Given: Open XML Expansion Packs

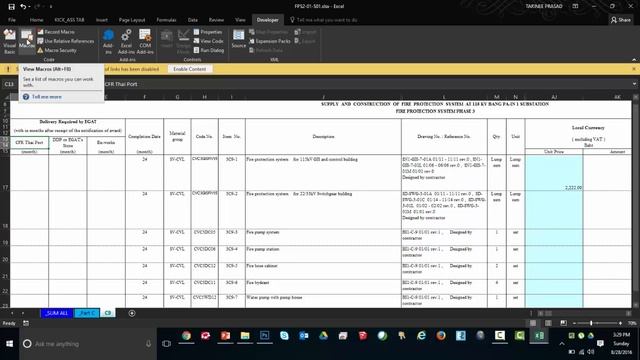Looking at the screenshot, I should [269, 41].
